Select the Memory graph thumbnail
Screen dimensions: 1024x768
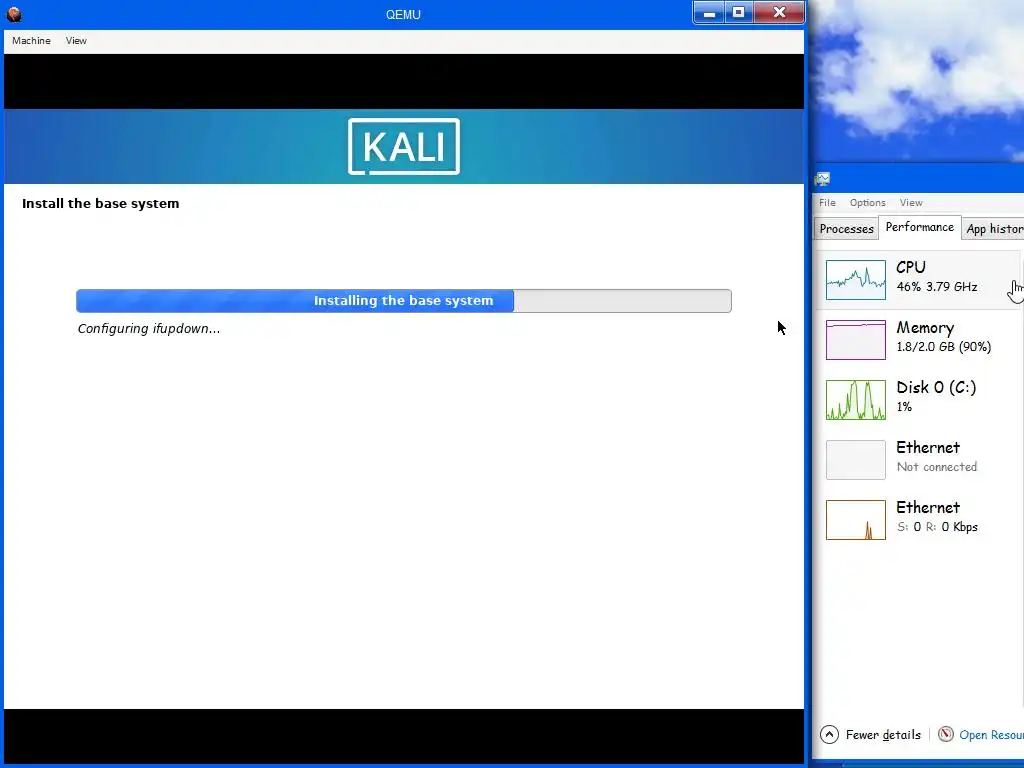tap(856, 340)
